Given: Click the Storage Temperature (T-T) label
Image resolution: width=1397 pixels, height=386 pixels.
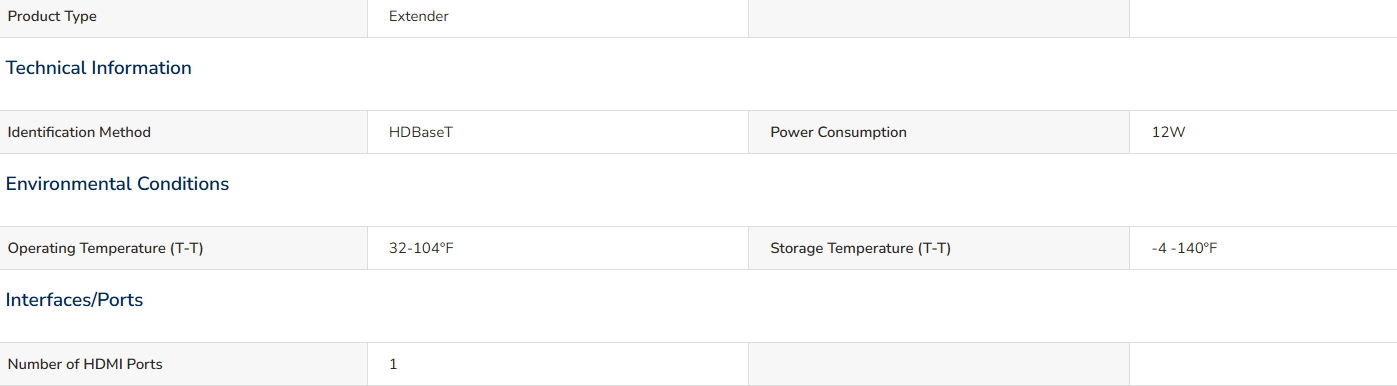Looking at the screenshot, I should point(860,248).
